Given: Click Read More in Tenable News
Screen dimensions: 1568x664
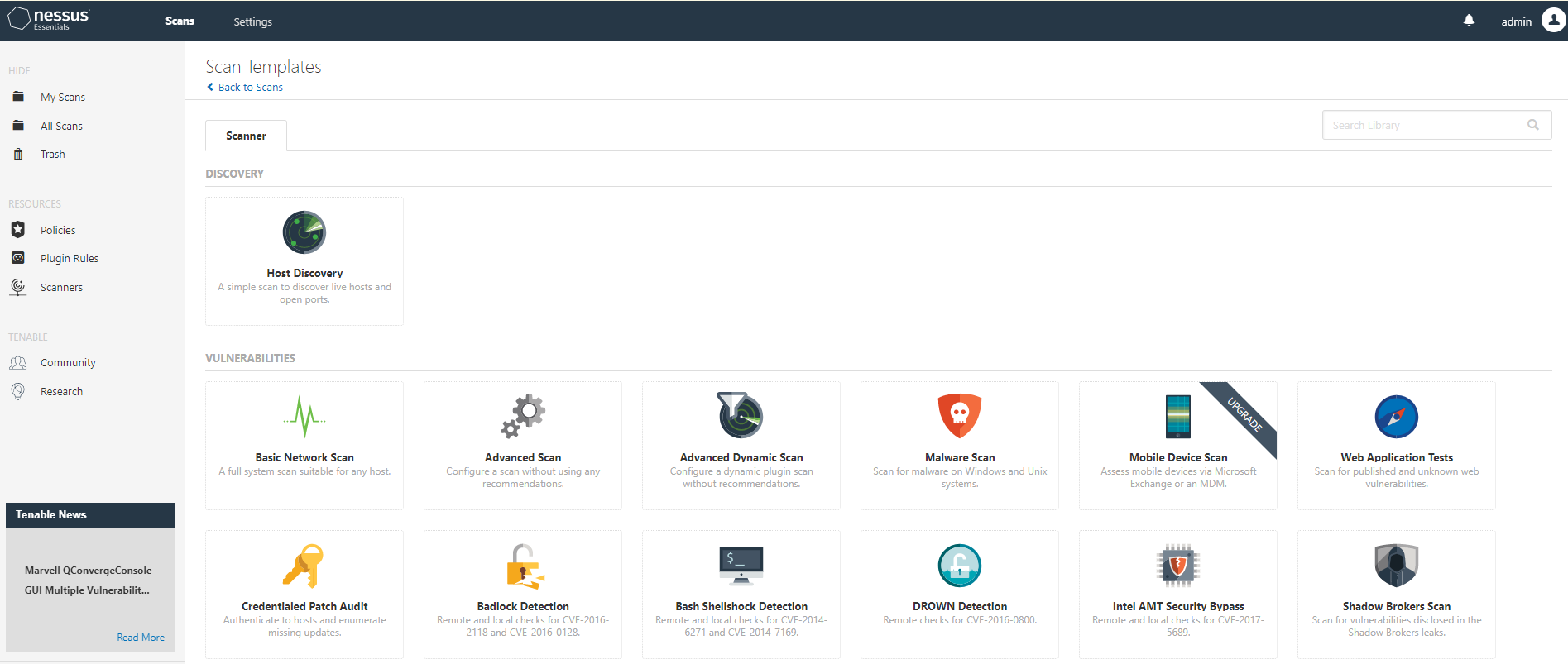Looking at the screenshot, I should click(141, 637).
